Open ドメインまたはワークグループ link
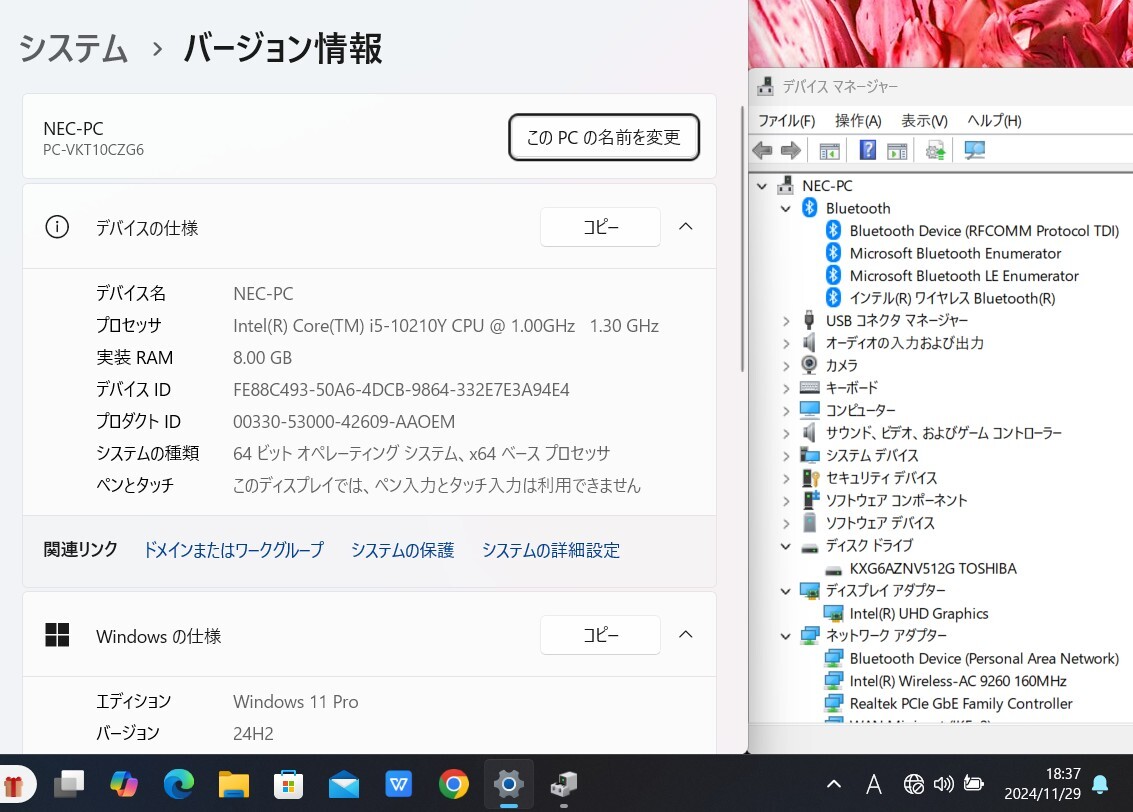This screenshot has height=812, width=1133. [233, 550]
